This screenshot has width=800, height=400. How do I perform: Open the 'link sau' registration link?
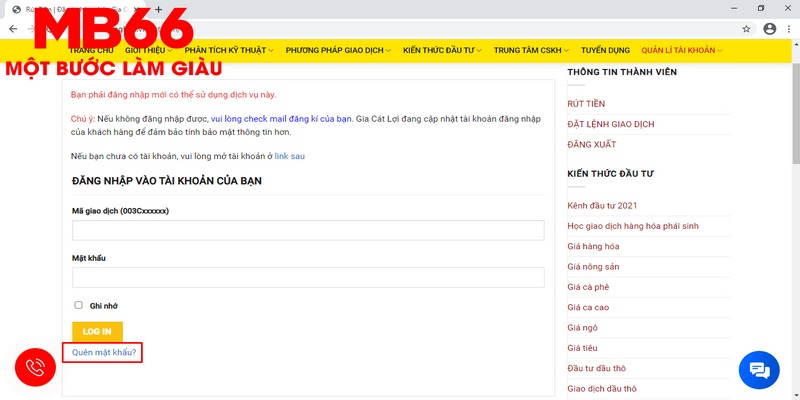(x=289, y=156)
